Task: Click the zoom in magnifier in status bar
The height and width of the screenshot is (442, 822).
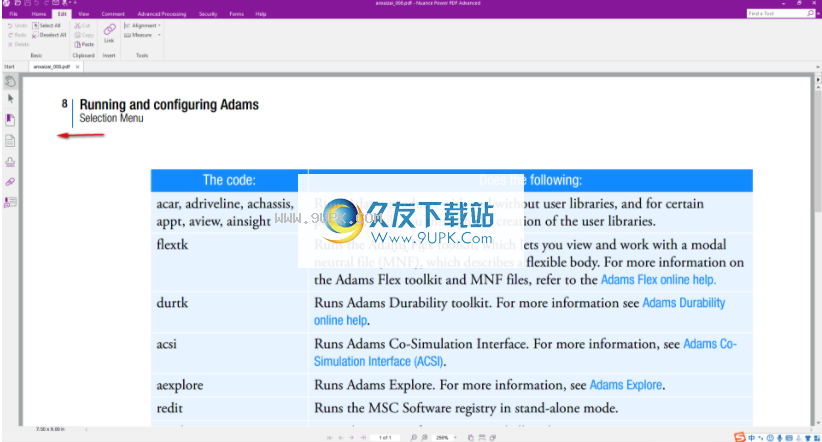Action: pyautogui.click(x=425, y=437)
